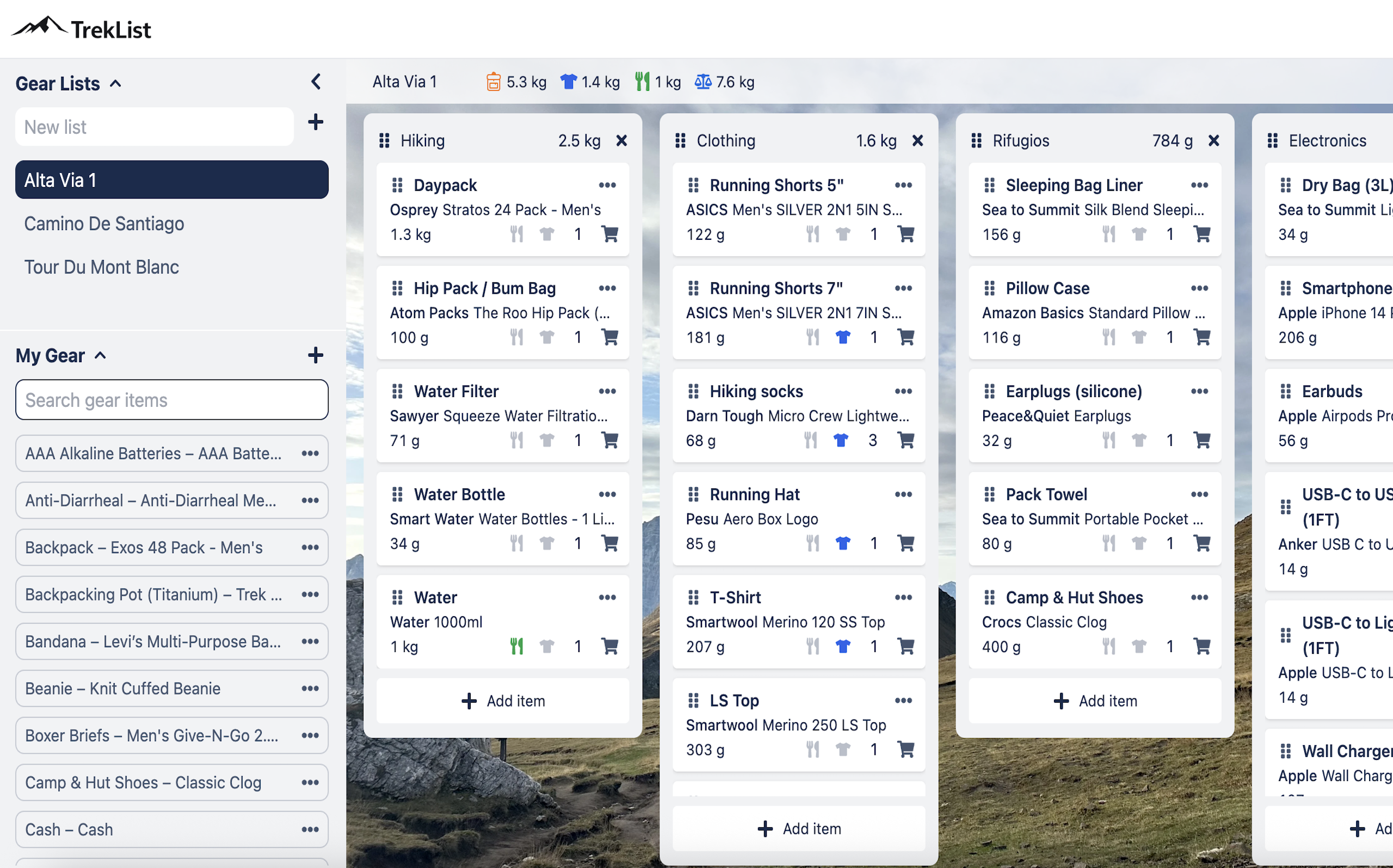The height and width of the screenshot is (868, 1393).
Task: Click the drag handle on the Clothing column
Action: pyautogui.click(x=681, y=140)
